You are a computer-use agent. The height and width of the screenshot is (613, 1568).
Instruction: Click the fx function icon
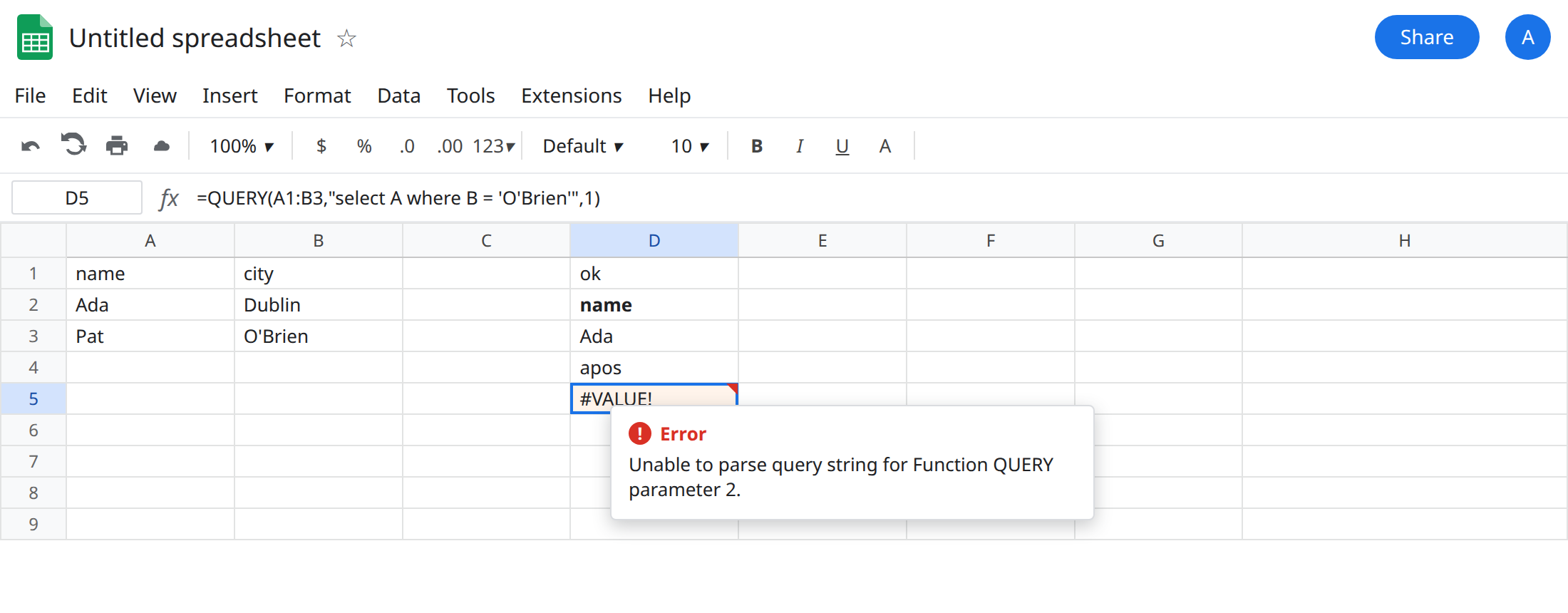[169, 198]
